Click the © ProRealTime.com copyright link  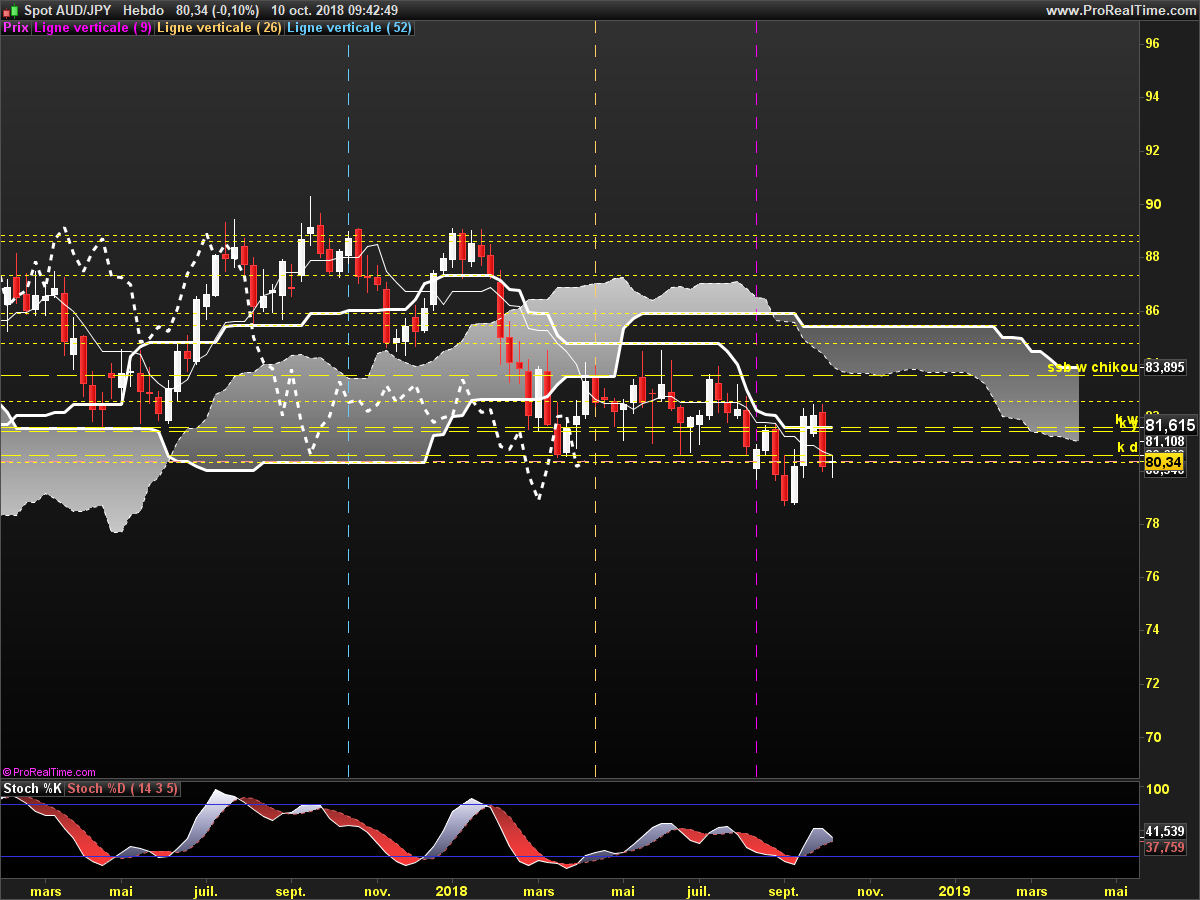pos(50,772)
